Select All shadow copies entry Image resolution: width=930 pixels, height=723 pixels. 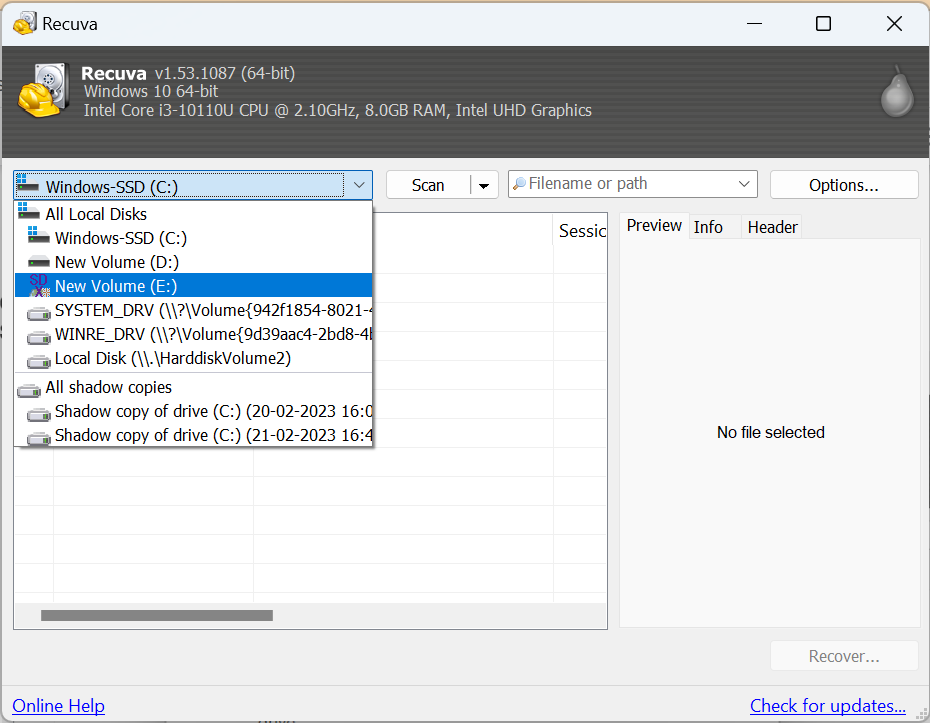click(x=193, y=387)
